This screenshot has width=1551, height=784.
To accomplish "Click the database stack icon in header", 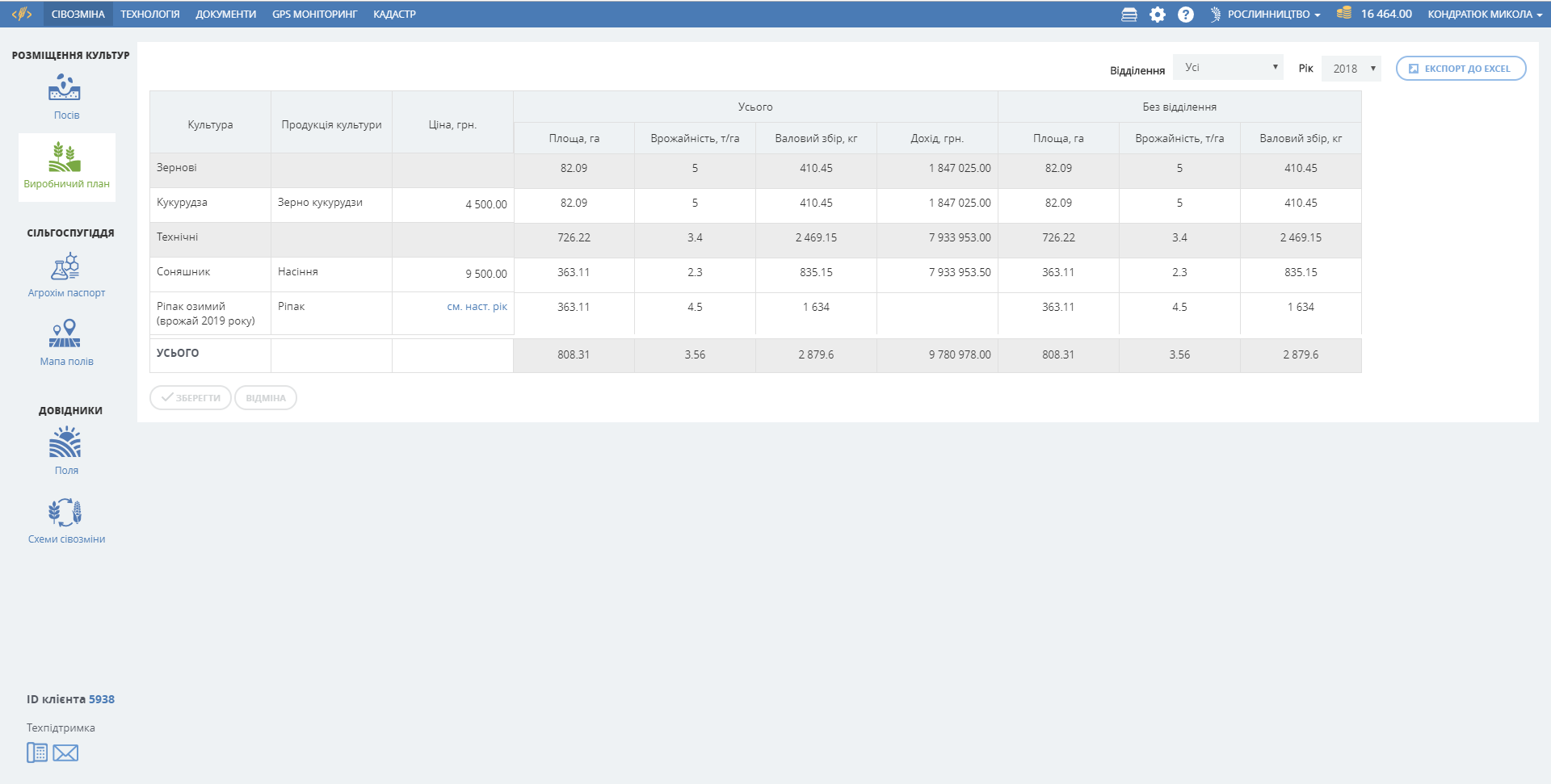I will pyautogui.click(x=1129, y=15).
